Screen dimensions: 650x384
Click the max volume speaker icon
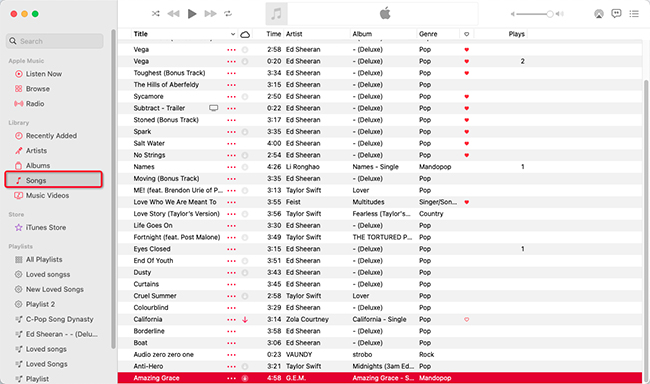coord(560,14)
